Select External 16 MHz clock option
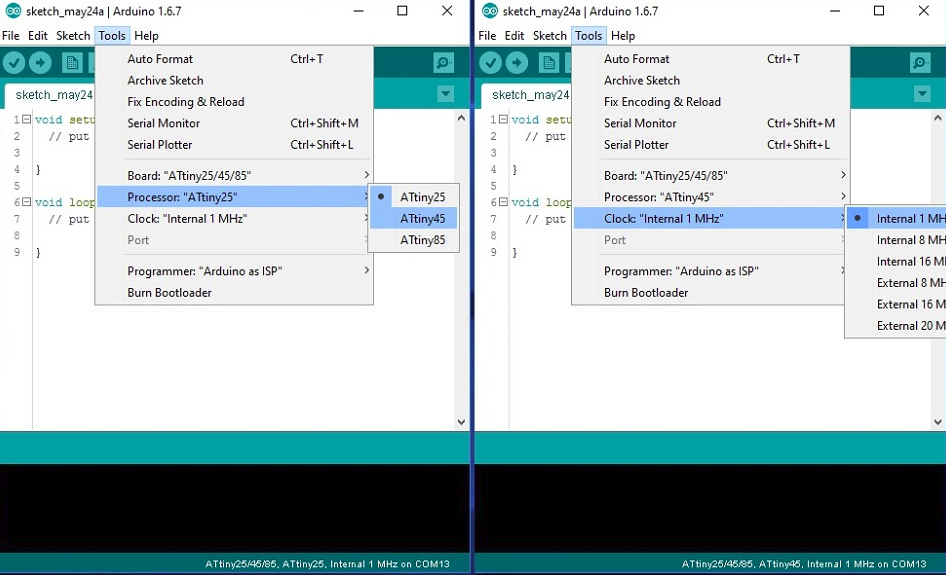 click(896, 304)
